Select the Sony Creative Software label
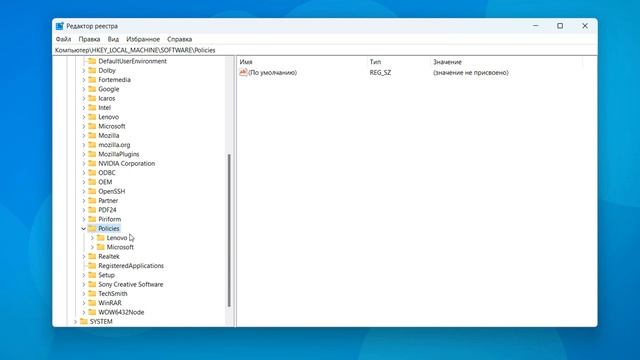The image size is (640, 360). pyautogui.click(x=131, y=284)
